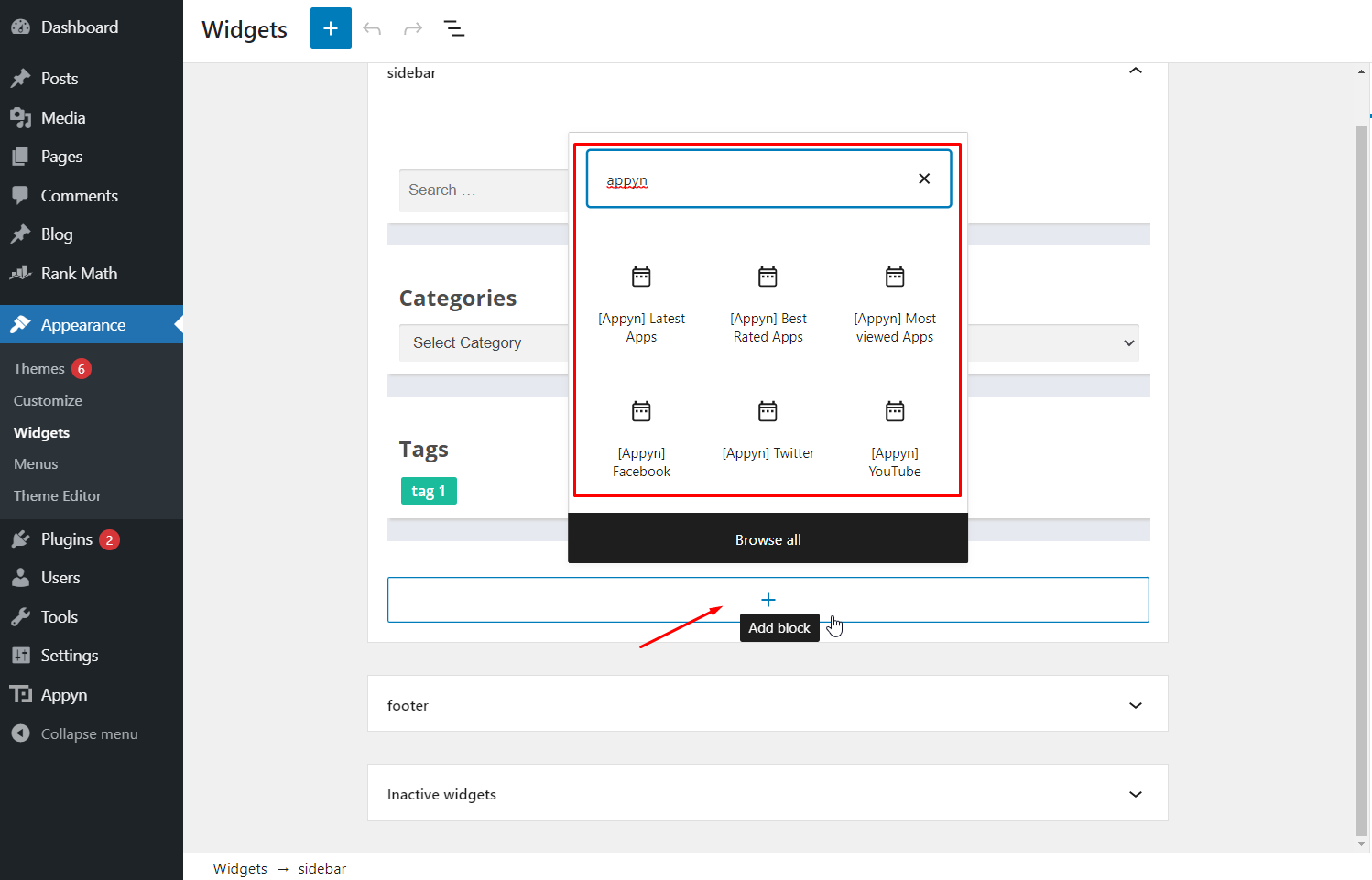This screenshot has width=1372, height=880.
Task: Open the Select Category dropdown
Action: tap(769, 342)
